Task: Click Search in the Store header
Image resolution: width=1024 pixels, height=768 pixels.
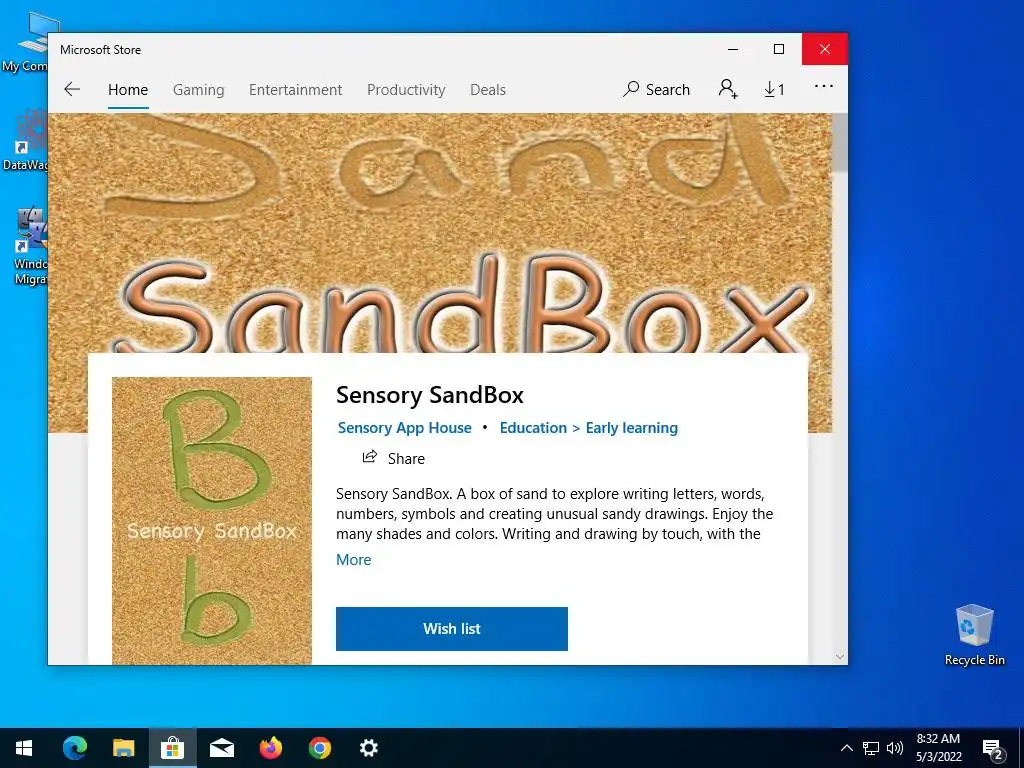Action: 656,89
